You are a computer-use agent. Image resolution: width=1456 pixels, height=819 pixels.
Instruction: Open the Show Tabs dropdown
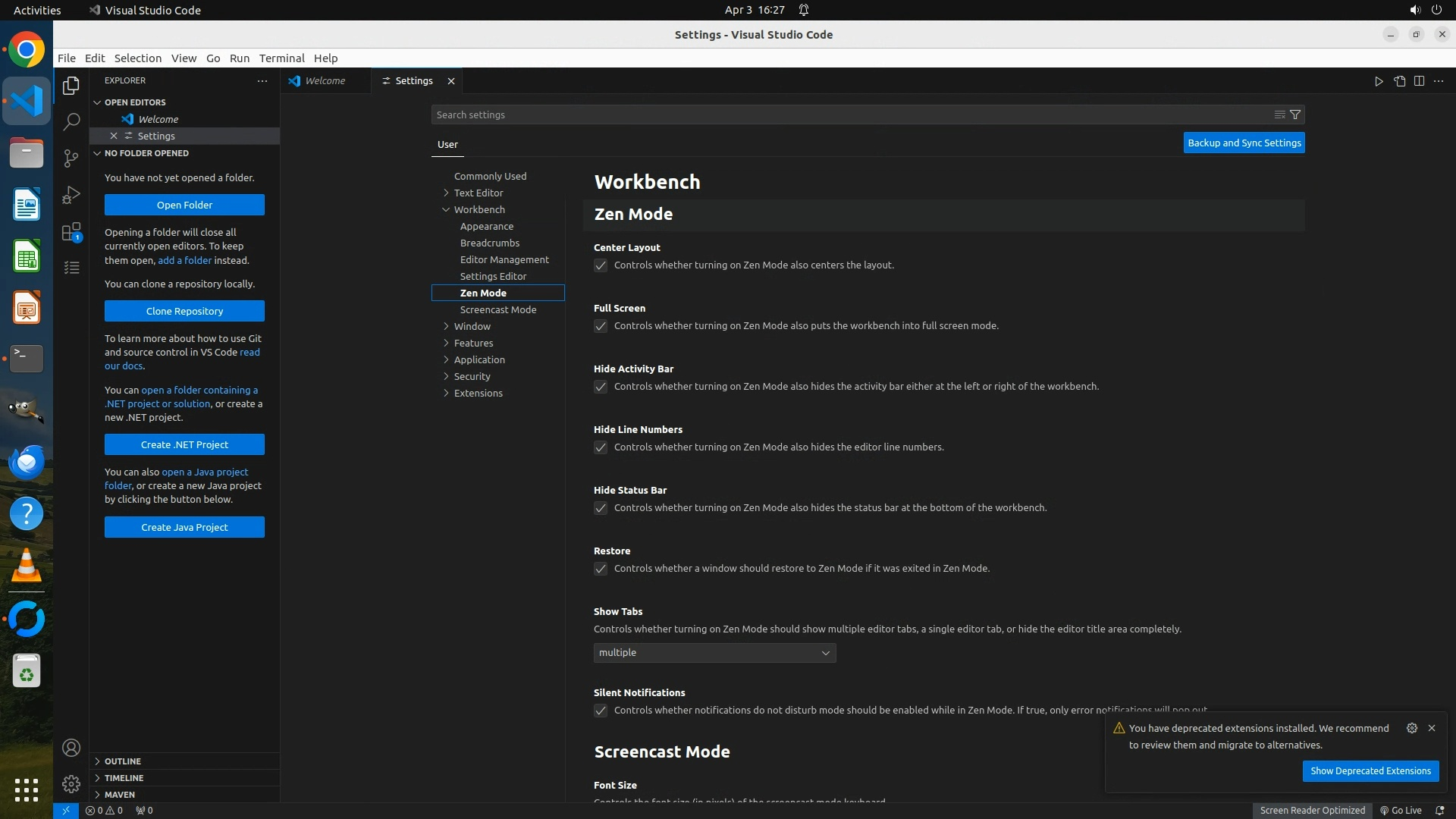pos(714,653)
